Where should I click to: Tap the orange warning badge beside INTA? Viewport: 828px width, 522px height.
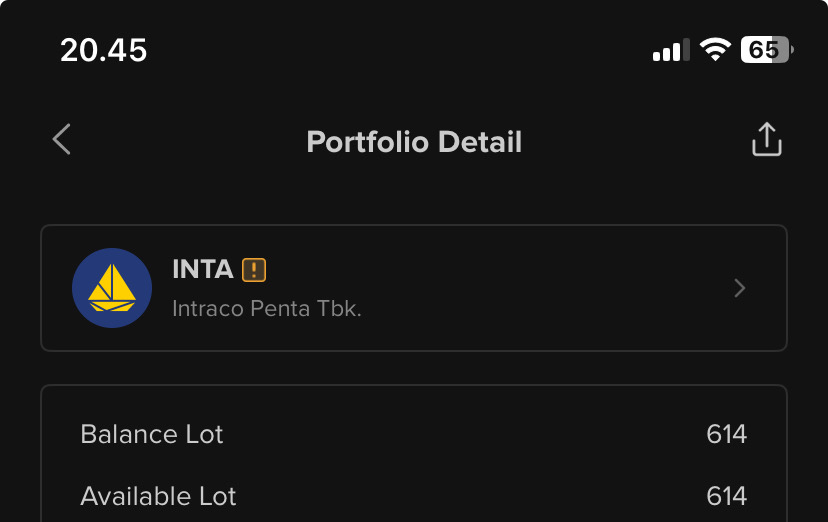coord(254,270)
